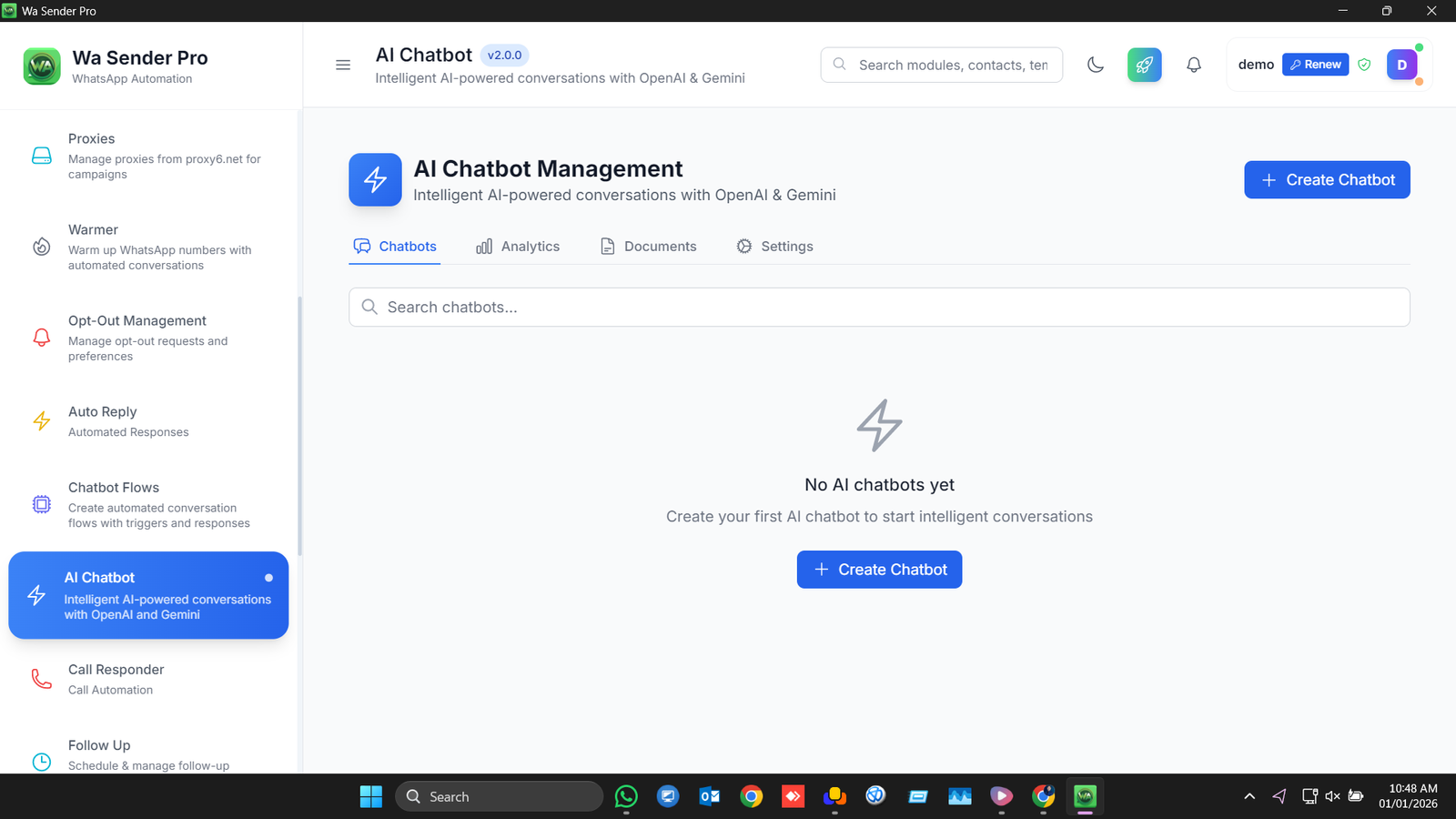
Task: Click the notification bell icon
Action: 1193,65
